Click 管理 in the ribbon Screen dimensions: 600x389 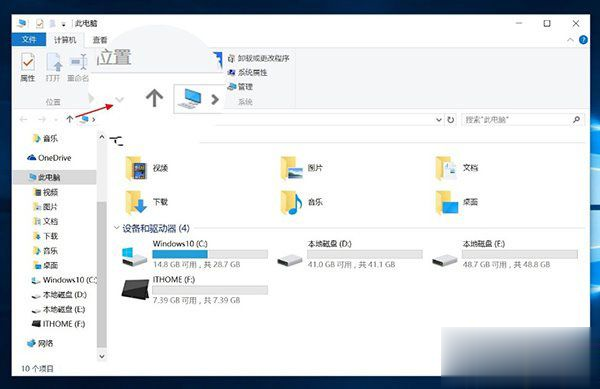tap(240, 87)
